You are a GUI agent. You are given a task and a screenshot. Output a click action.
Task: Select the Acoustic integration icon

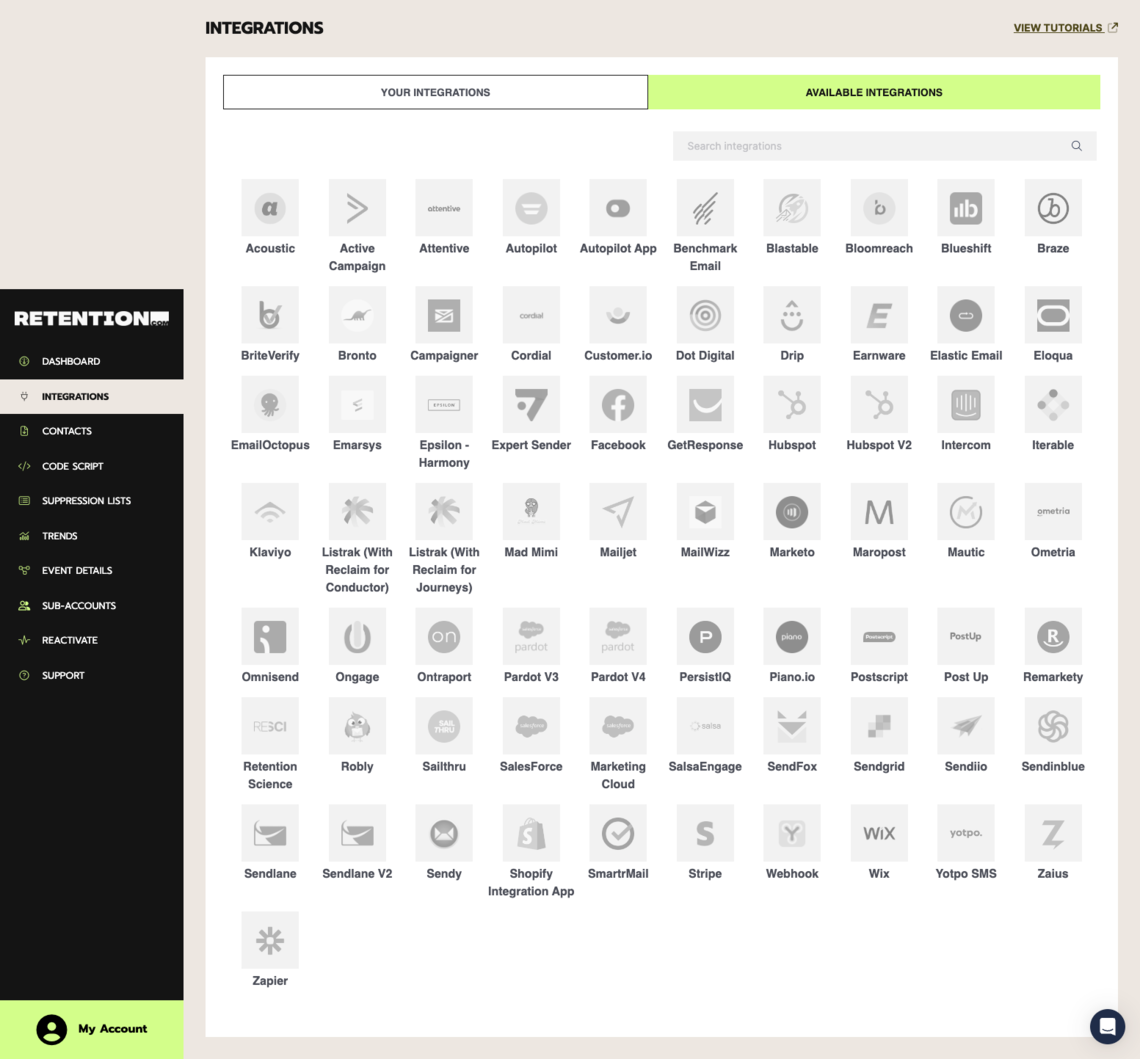(x=270, y=208)
